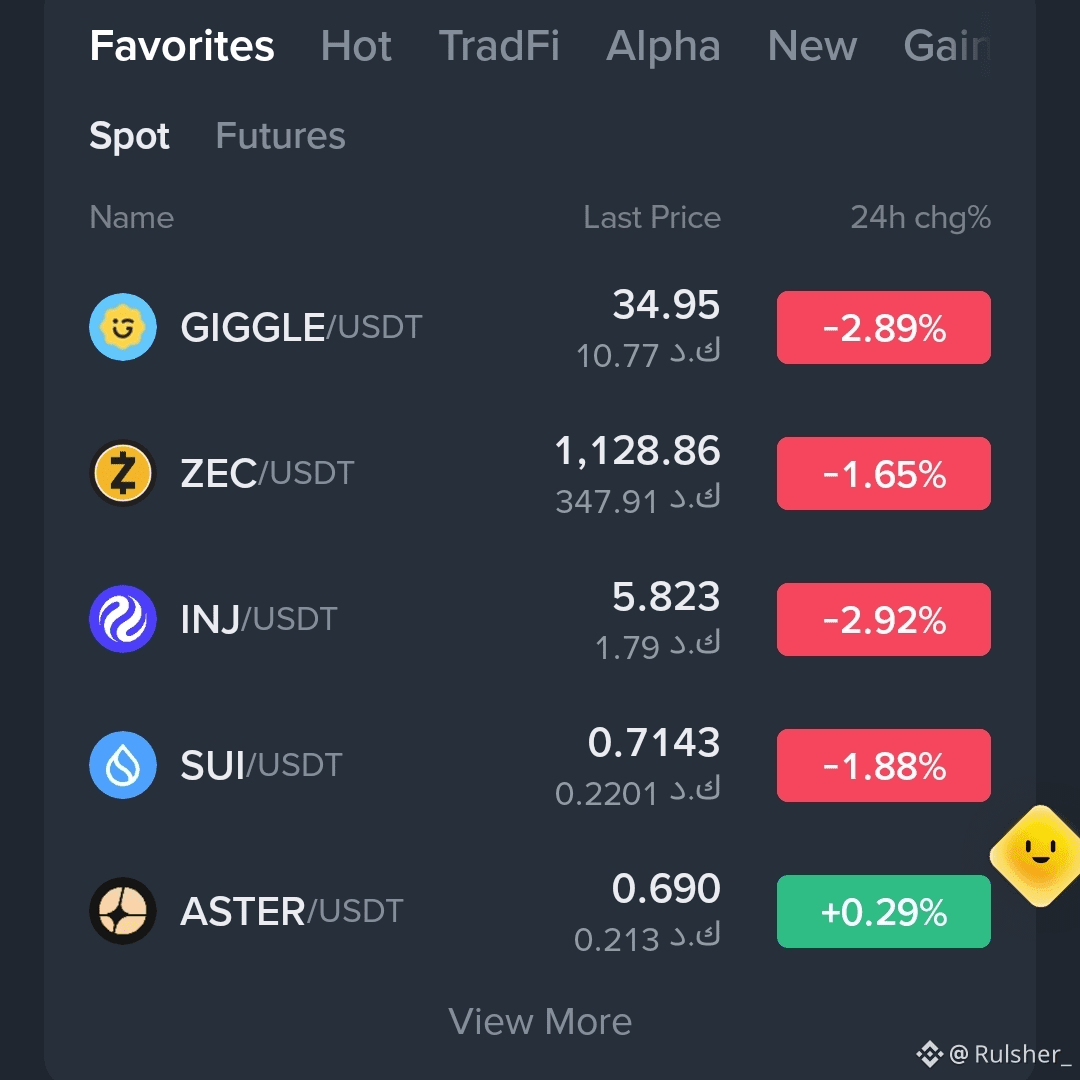Switch to the Futures sub-tab
Viewport: 1080px width, 1080px height.
point(280,136)
